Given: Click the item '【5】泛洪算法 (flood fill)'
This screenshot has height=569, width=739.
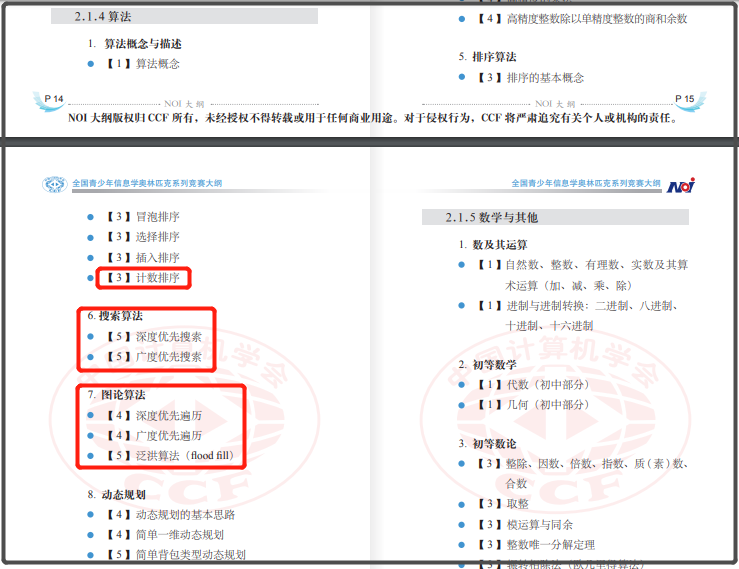Looking at the screenshot, I should [x=170, y=456].
